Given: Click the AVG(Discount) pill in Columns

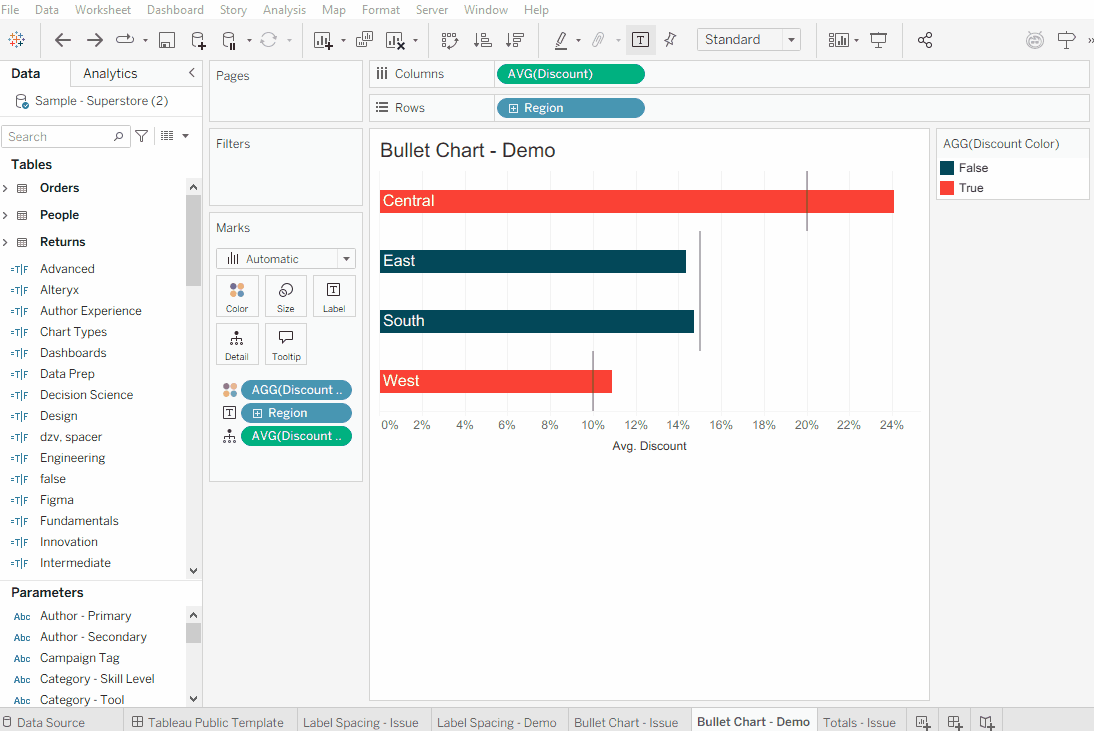Looking at the screenshot, I should [x=570, y=74].
